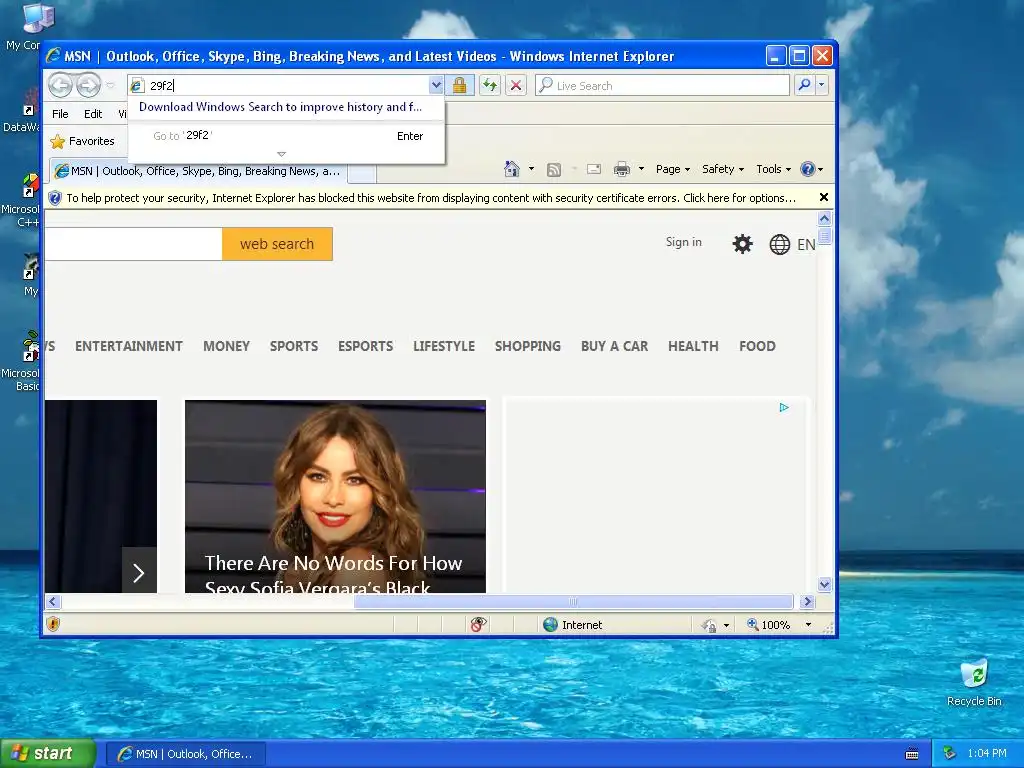Click the Windows Start button
The height and width of the screenshot is (768, 1024).
[47, 753]
